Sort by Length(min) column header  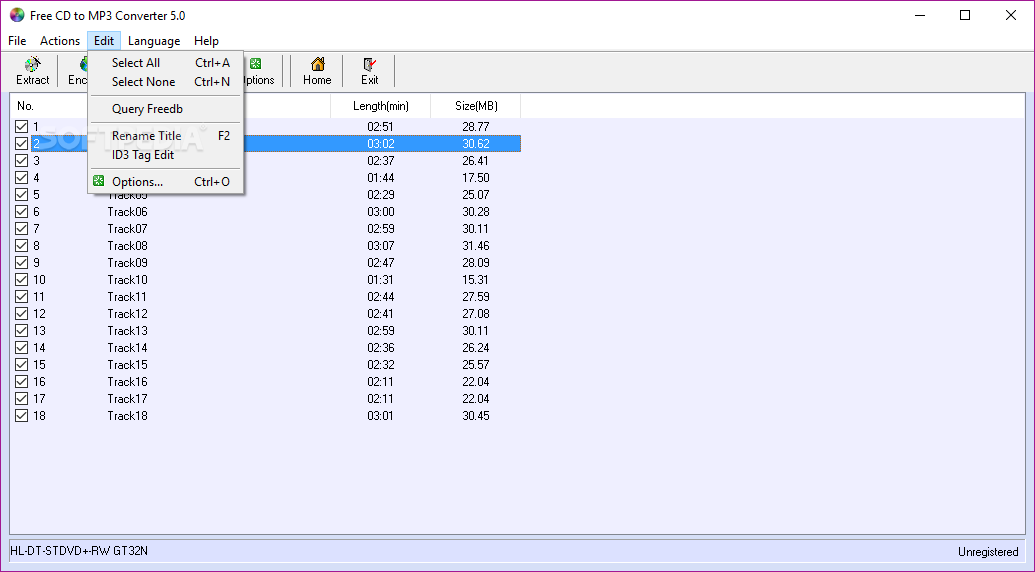(x=380, y=106)
